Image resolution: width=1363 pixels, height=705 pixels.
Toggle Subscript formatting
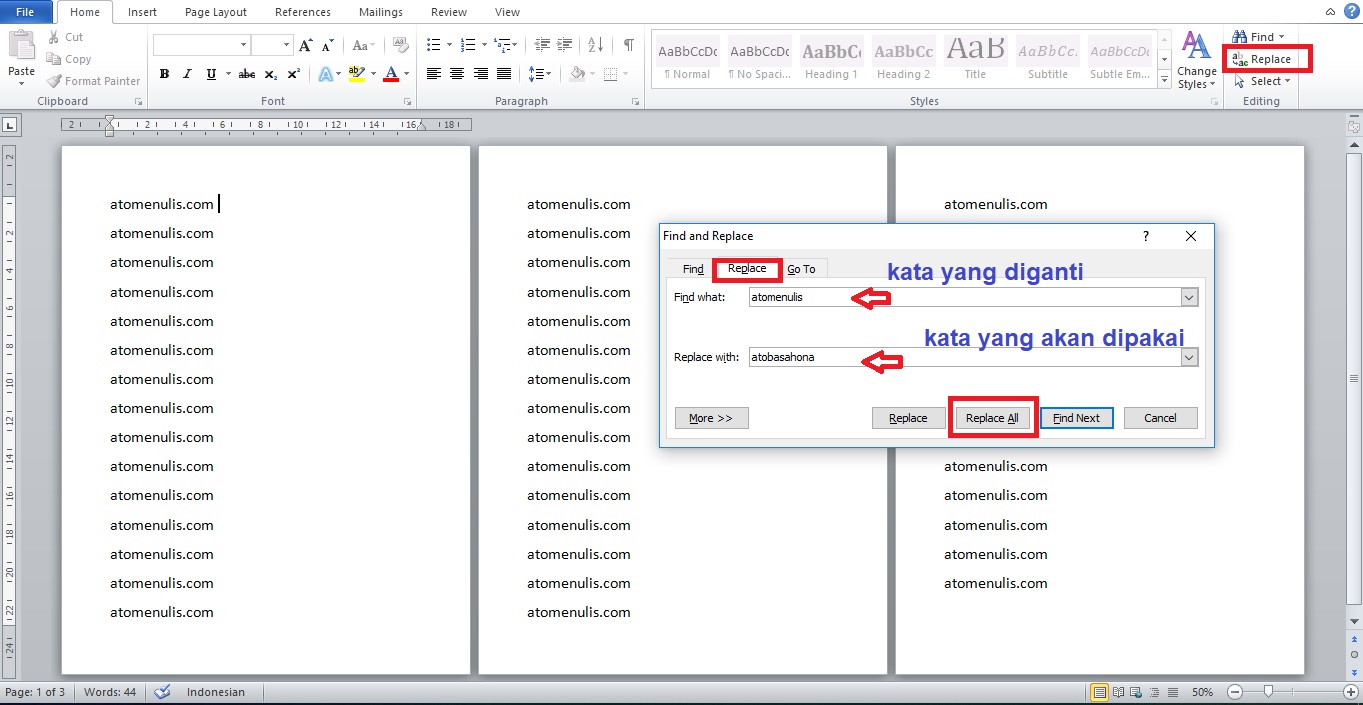tap(271, 74)
